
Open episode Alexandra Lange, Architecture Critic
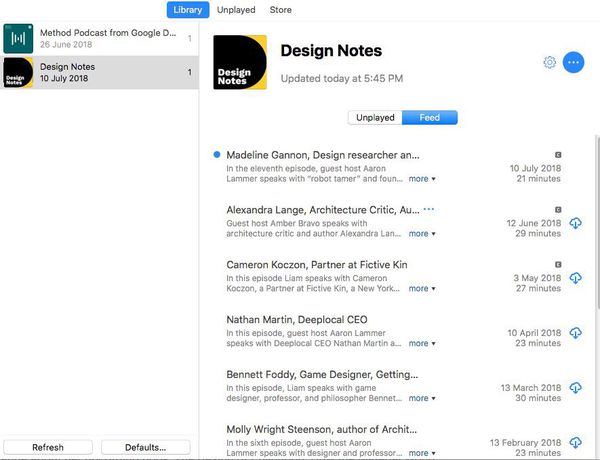[x=323, y=210]
